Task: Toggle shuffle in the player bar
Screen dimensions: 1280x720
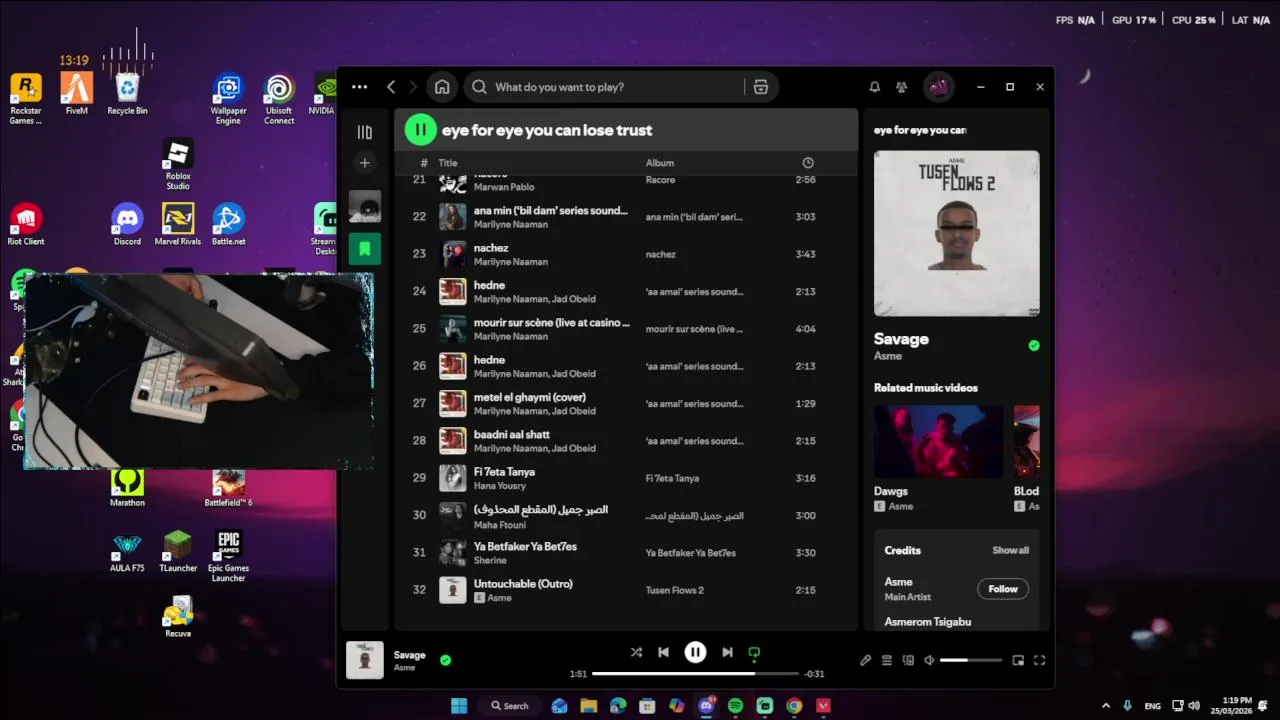Action: [x=636, y=652]
